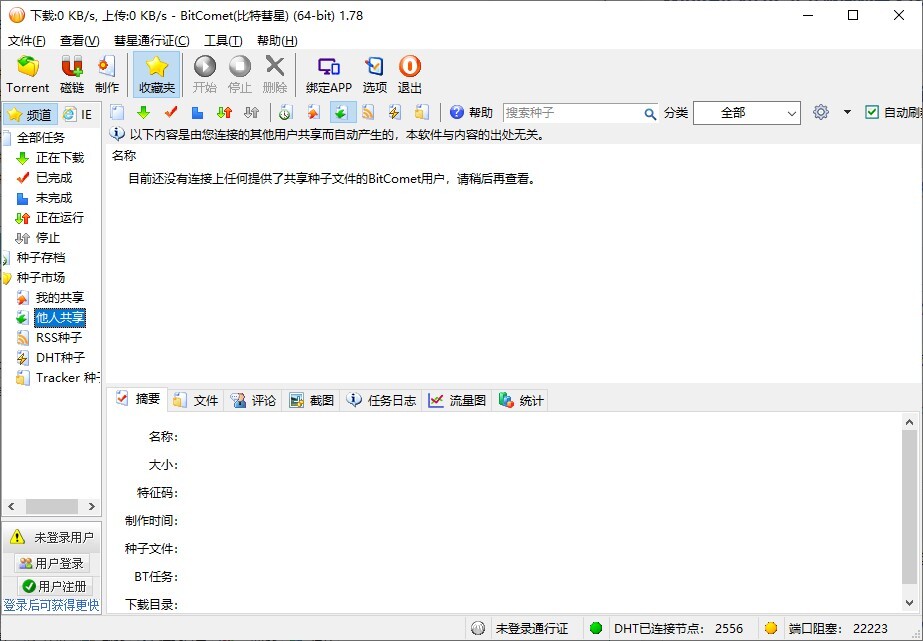Click the 磁链 magnet link button

tap(72, 75)
